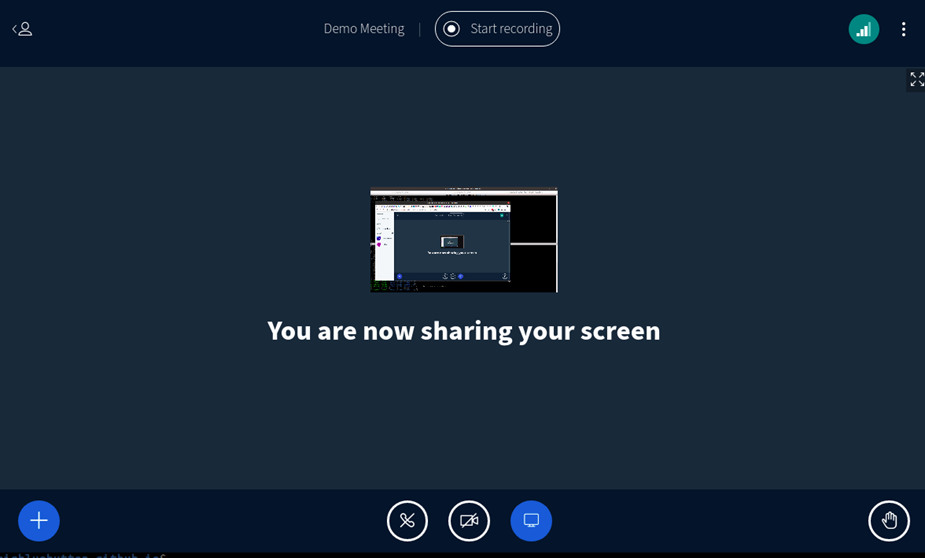Screen dimensions: 925x558
Task: Click the "Start recording" text label
Action: [511, 29]
